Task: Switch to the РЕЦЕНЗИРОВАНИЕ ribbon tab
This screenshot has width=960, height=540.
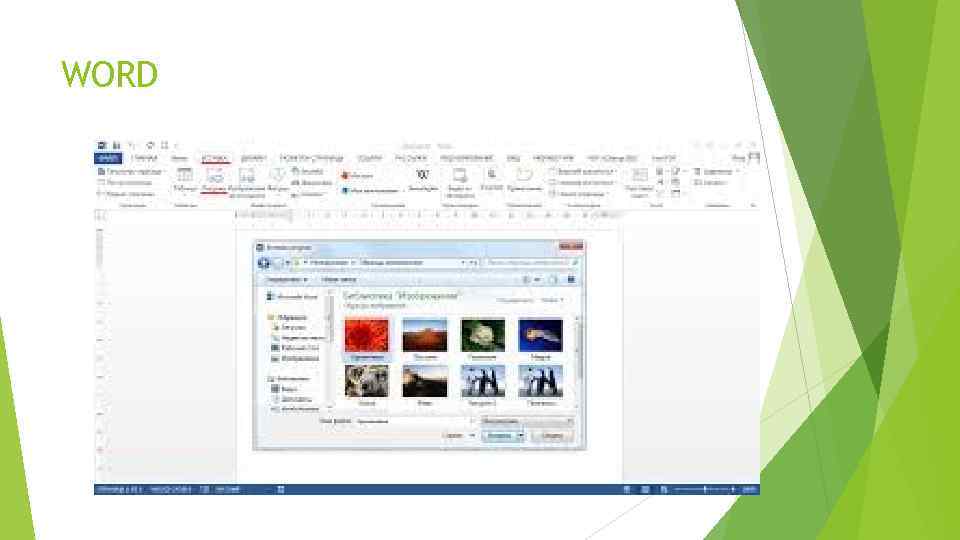Action: 467,159
